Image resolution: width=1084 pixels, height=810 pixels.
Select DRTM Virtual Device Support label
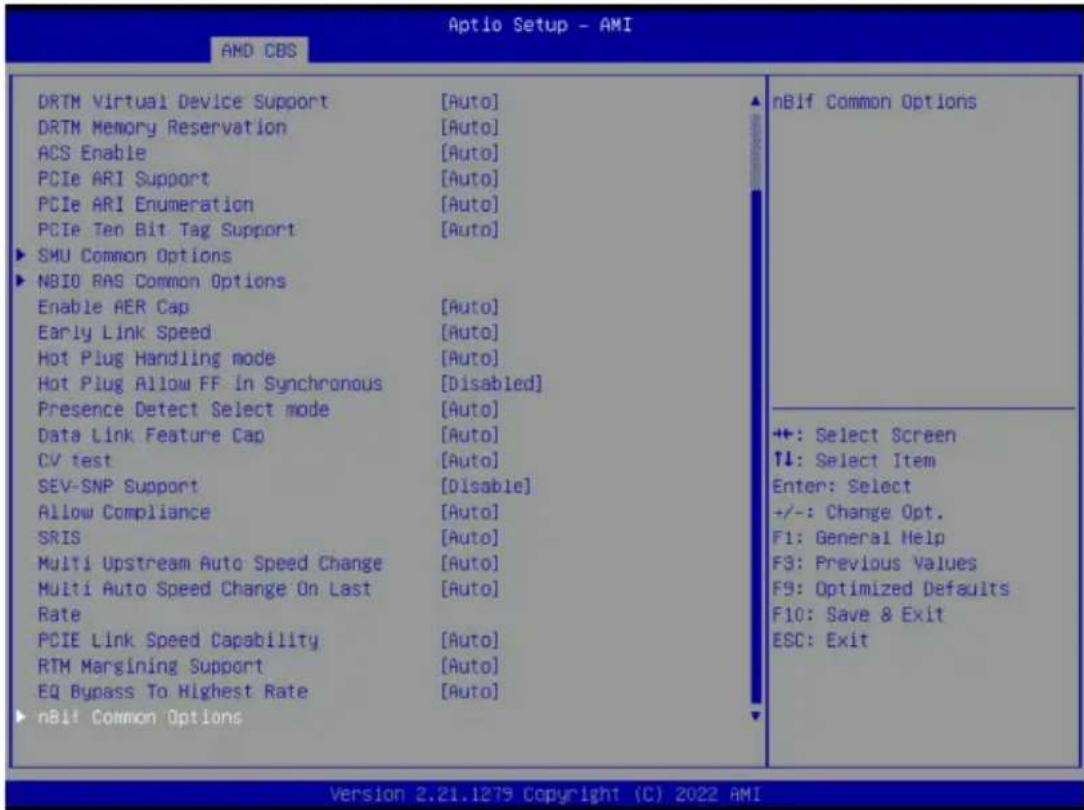point(183,102)
